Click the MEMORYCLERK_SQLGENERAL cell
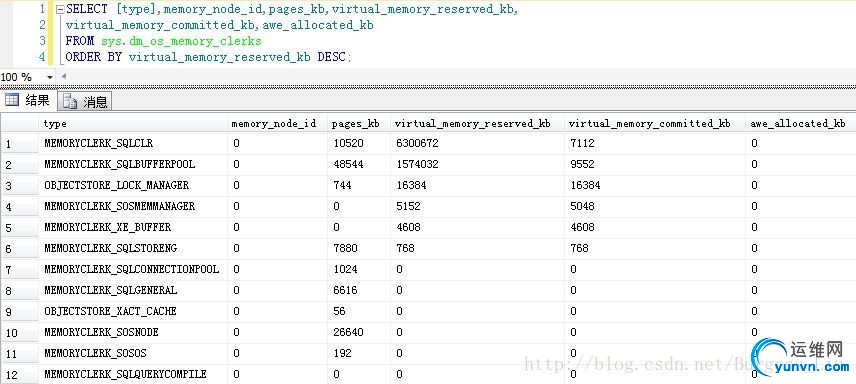Screen dimensions: 856x384 point(133,291)
